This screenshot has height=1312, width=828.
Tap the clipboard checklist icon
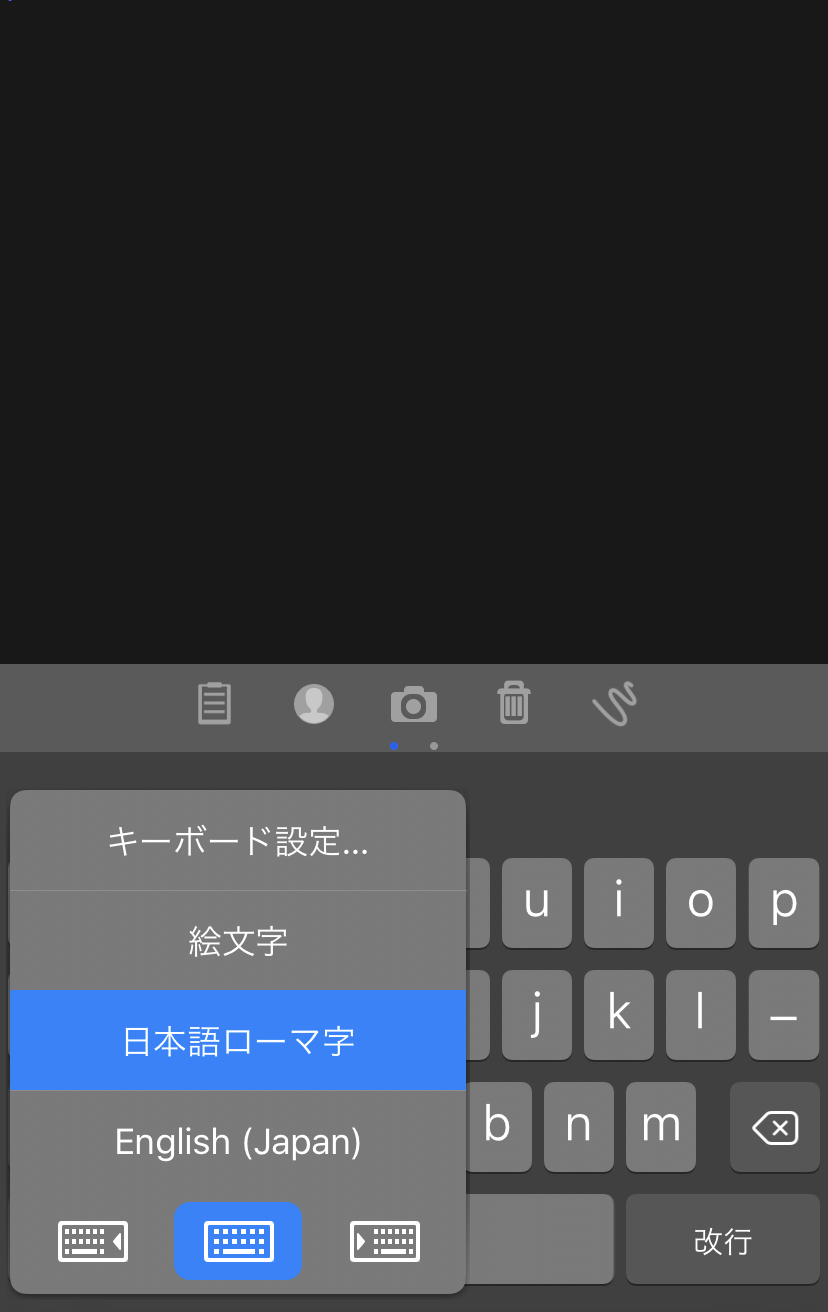(x=214, y=703)
